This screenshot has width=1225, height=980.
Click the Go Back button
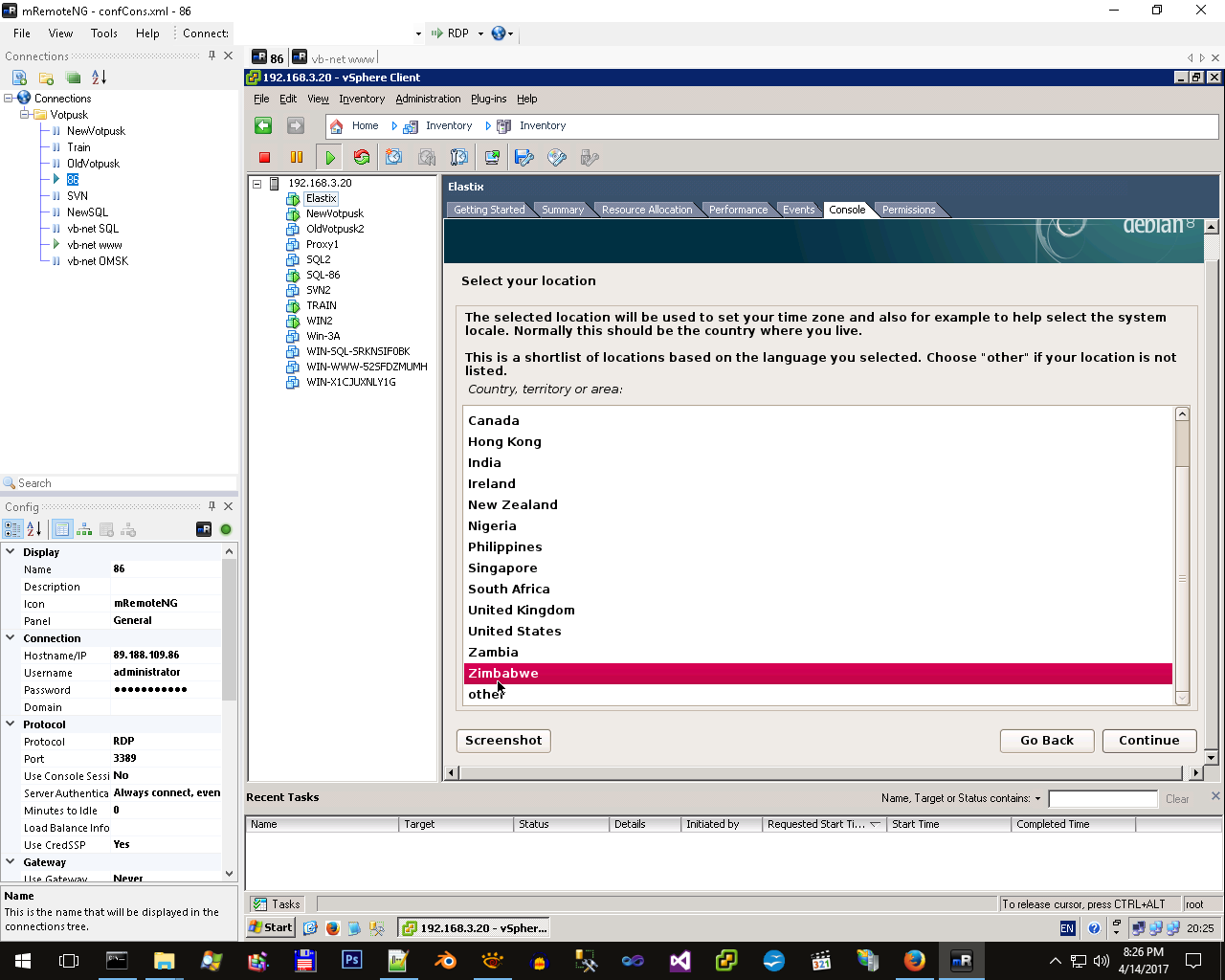[1047, 741]
